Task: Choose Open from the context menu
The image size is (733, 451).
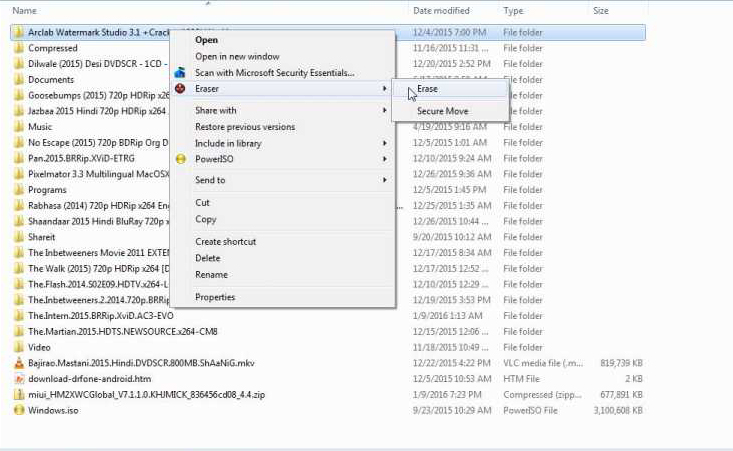Action: (x=206, y=40)
